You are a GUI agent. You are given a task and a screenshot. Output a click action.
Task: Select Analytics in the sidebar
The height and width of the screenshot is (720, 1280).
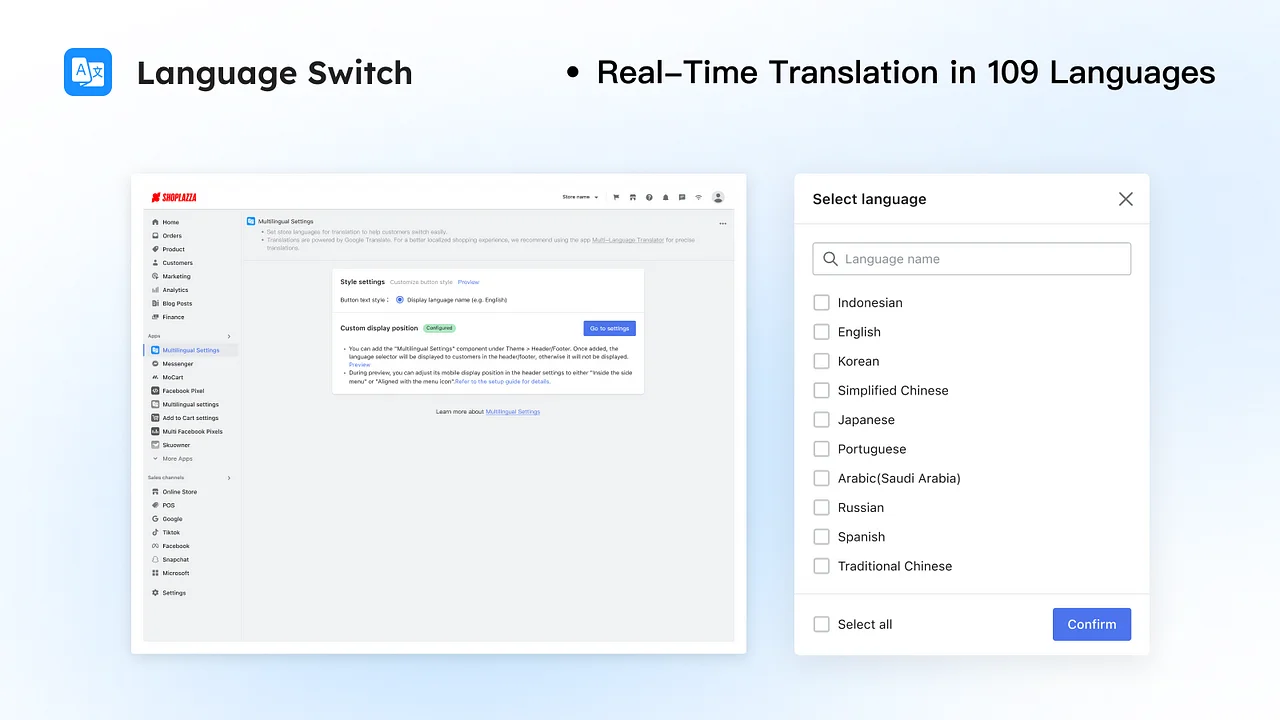click(175, 289)
